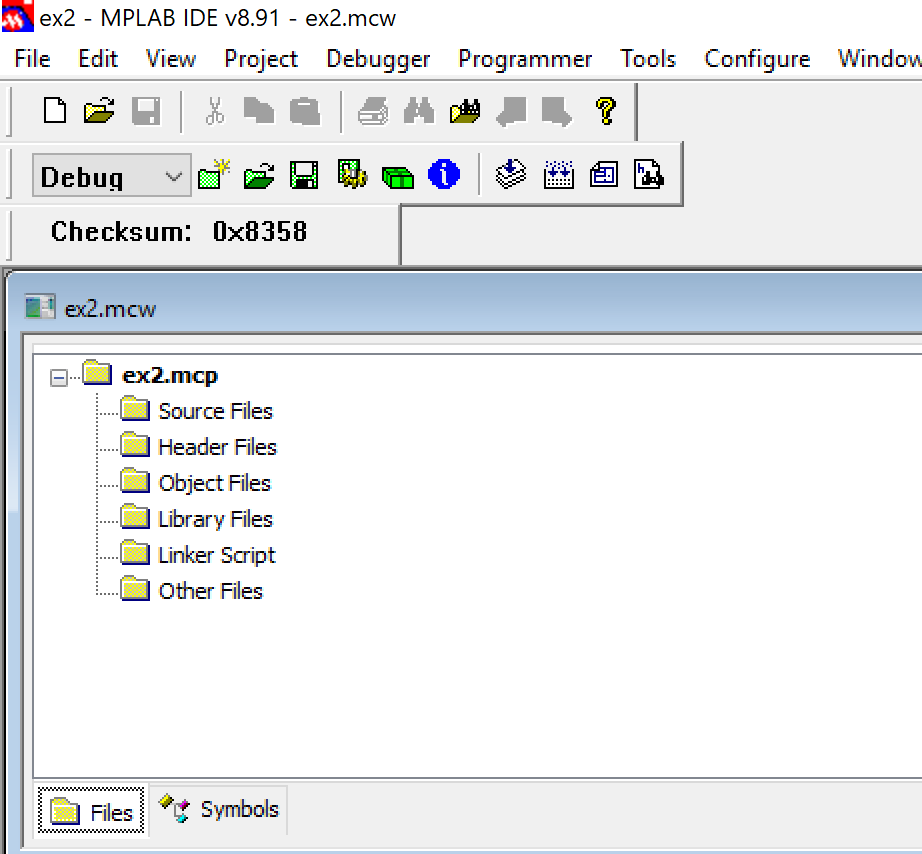
Task: Open the Tools menu
Action: click(648, 59)
